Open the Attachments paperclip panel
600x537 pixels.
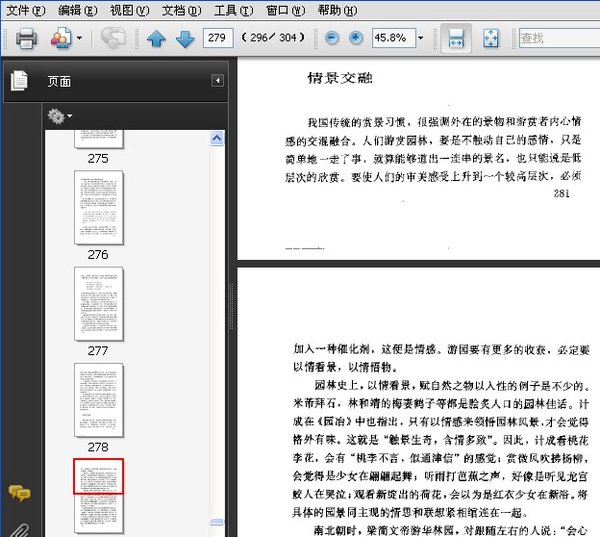pos(19,527)
